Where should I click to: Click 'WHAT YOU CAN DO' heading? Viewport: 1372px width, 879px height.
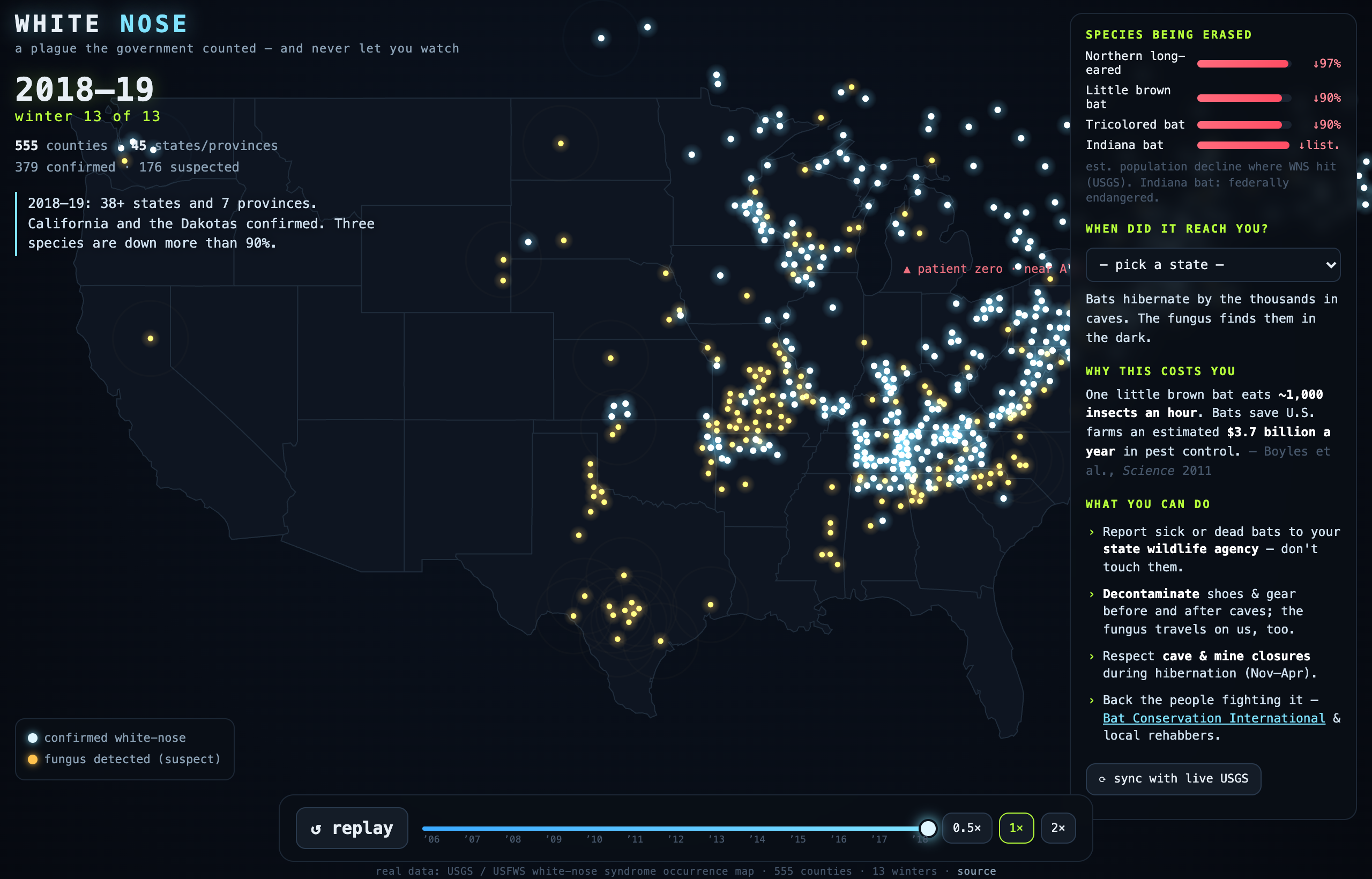[1147, 504]
